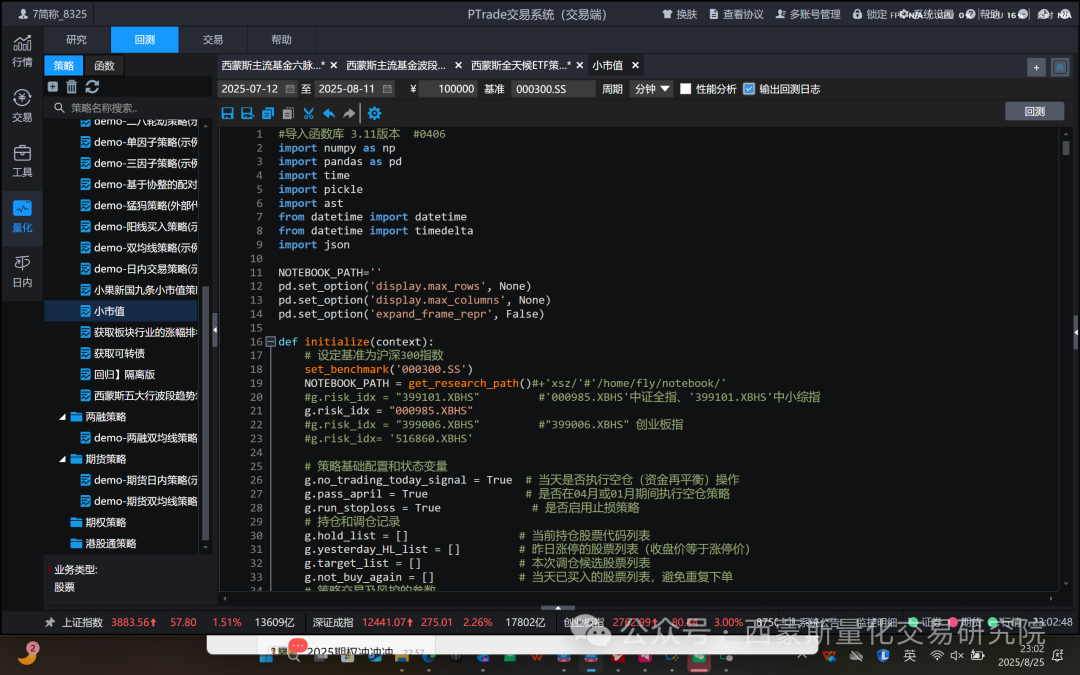Open the 西蒙斯主流基金六脉 editor tab
The height and width of the screenshot is (675, 1080).
273,65
